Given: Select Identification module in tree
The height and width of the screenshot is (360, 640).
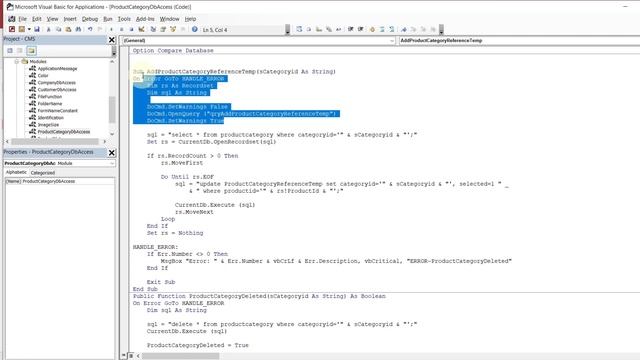Looking at the screenshot, I should [51, 118].
